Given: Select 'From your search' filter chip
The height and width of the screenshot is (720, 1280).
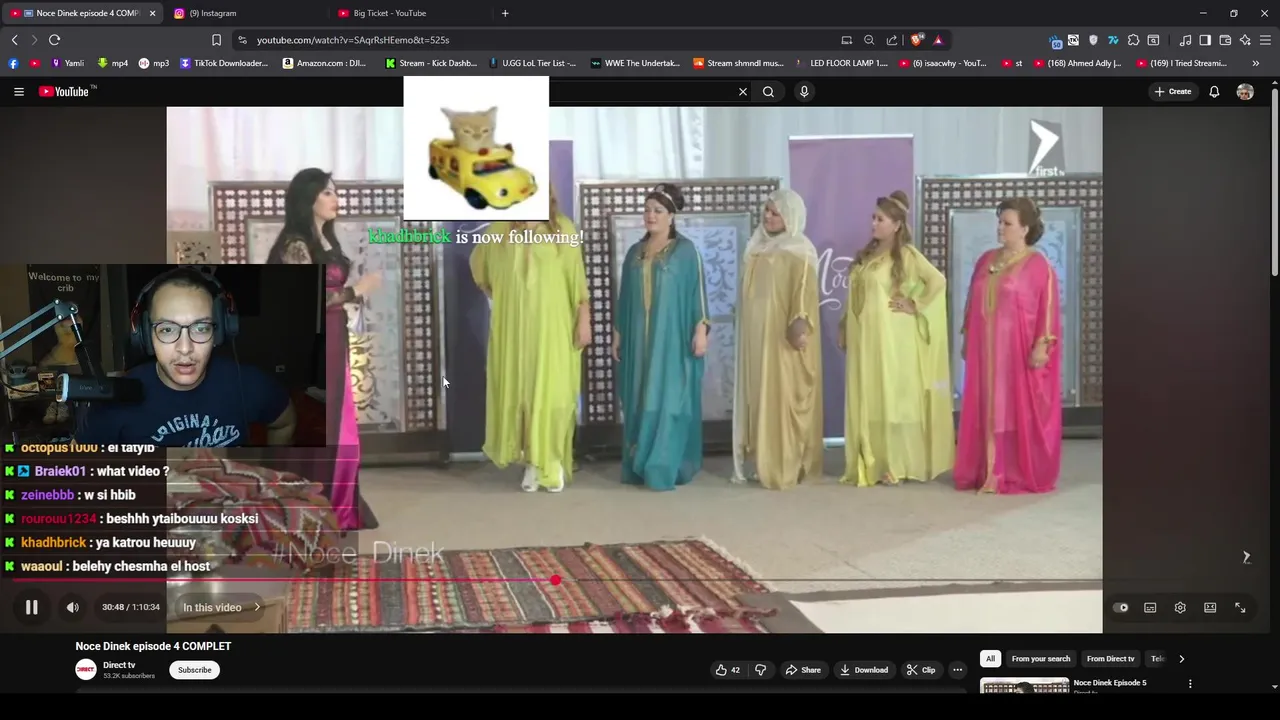Looking at the screenshot, I should tap(1041, 659).
